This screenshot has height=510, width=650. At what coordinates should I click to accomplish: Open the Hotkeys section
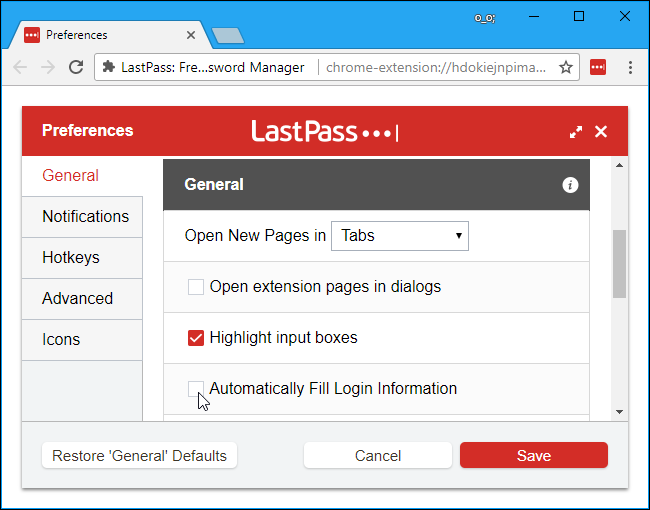82,257
